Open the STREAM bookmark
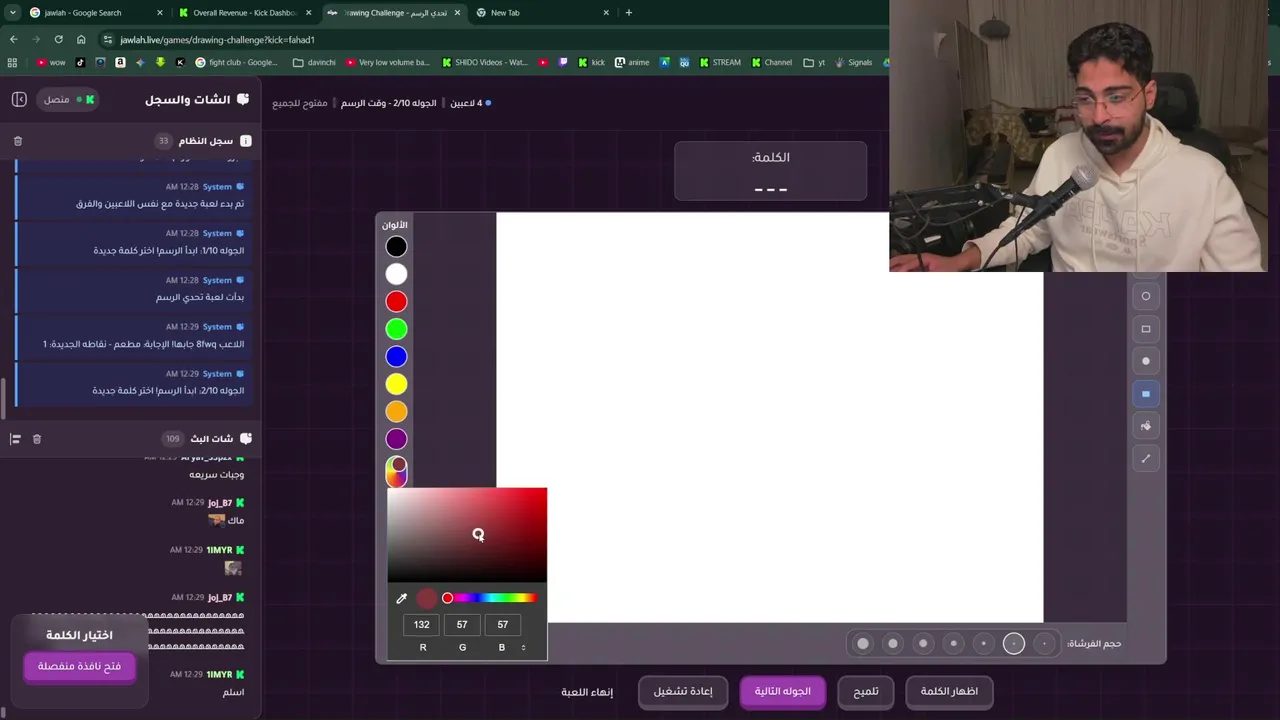This screenshot has width=1280, height=720. [720, 62]
